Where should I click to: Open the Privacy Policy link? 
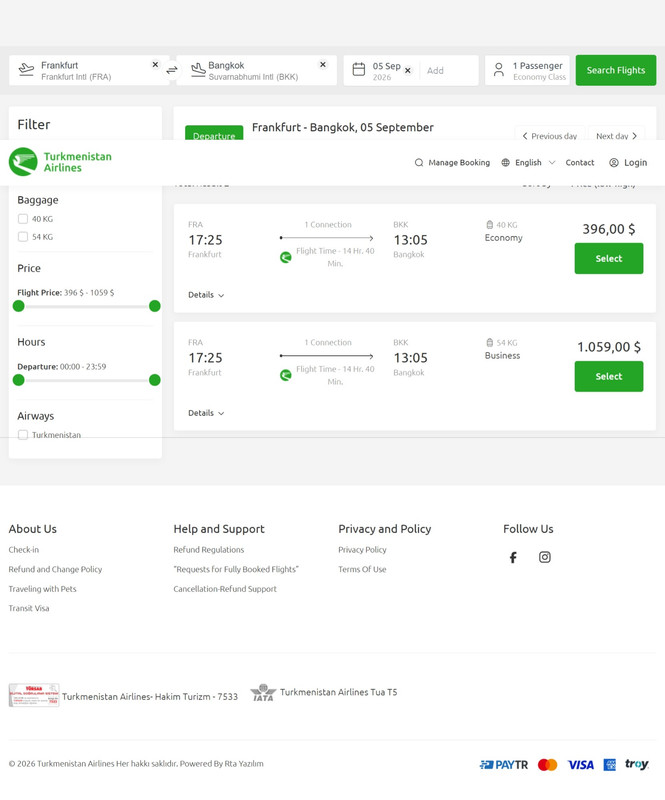tap(362, 549)
